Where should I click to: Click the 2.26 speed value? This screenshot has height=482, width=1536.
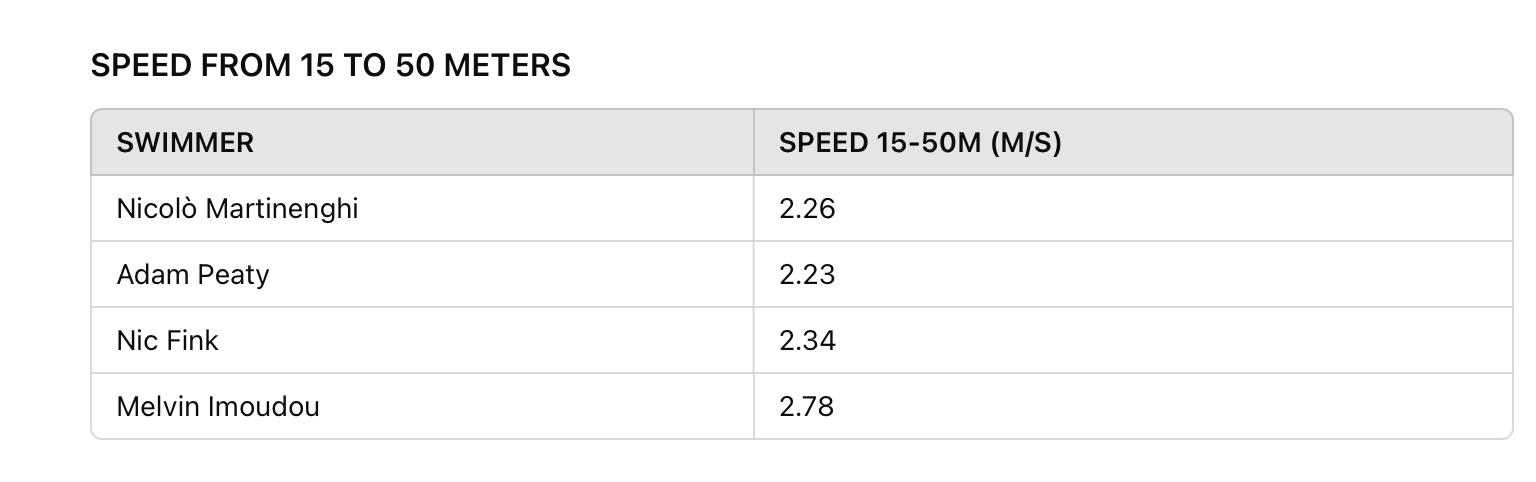coord(807,208)
